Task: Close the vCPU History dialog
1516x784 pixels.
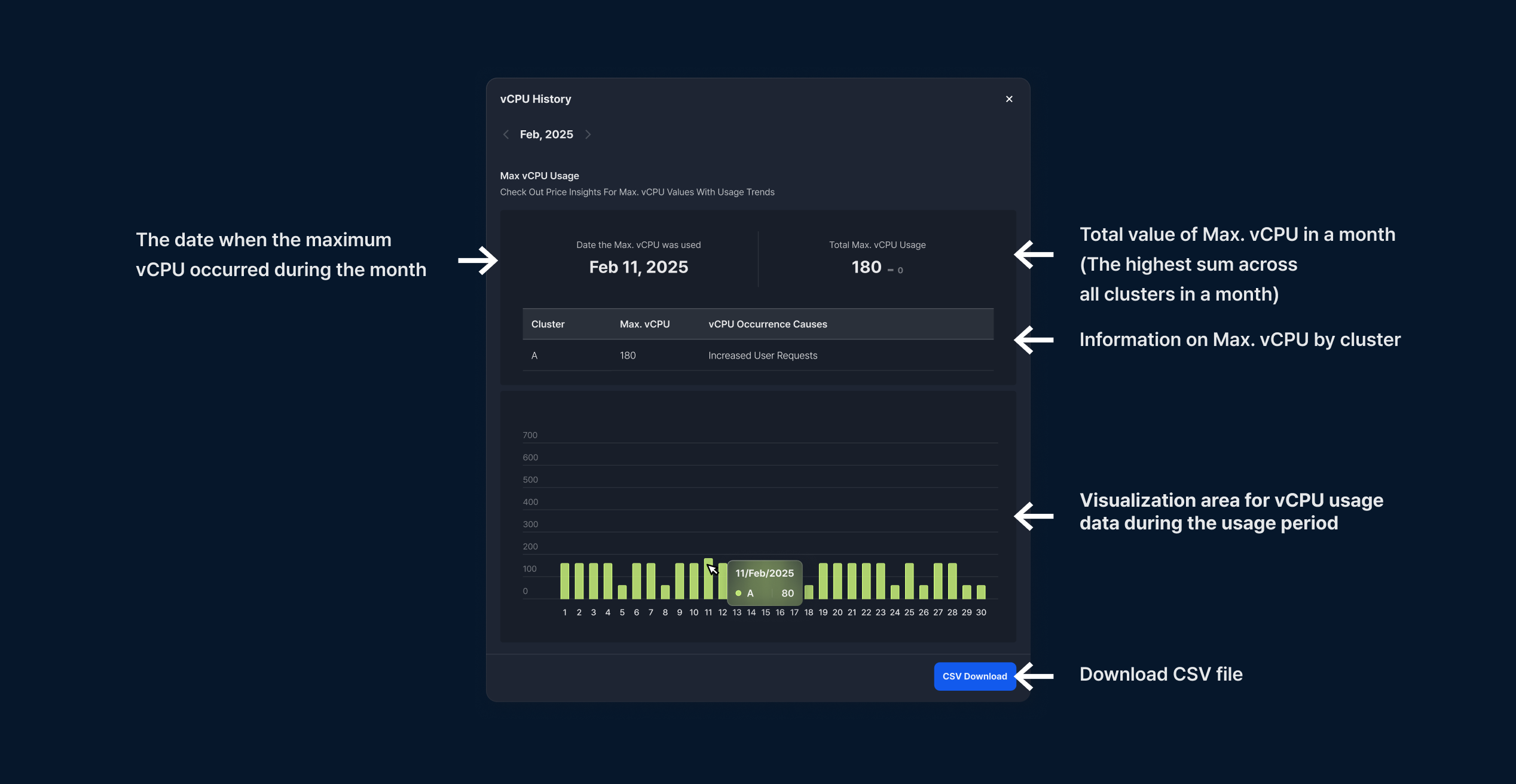Action: [x=1009, y=99]
